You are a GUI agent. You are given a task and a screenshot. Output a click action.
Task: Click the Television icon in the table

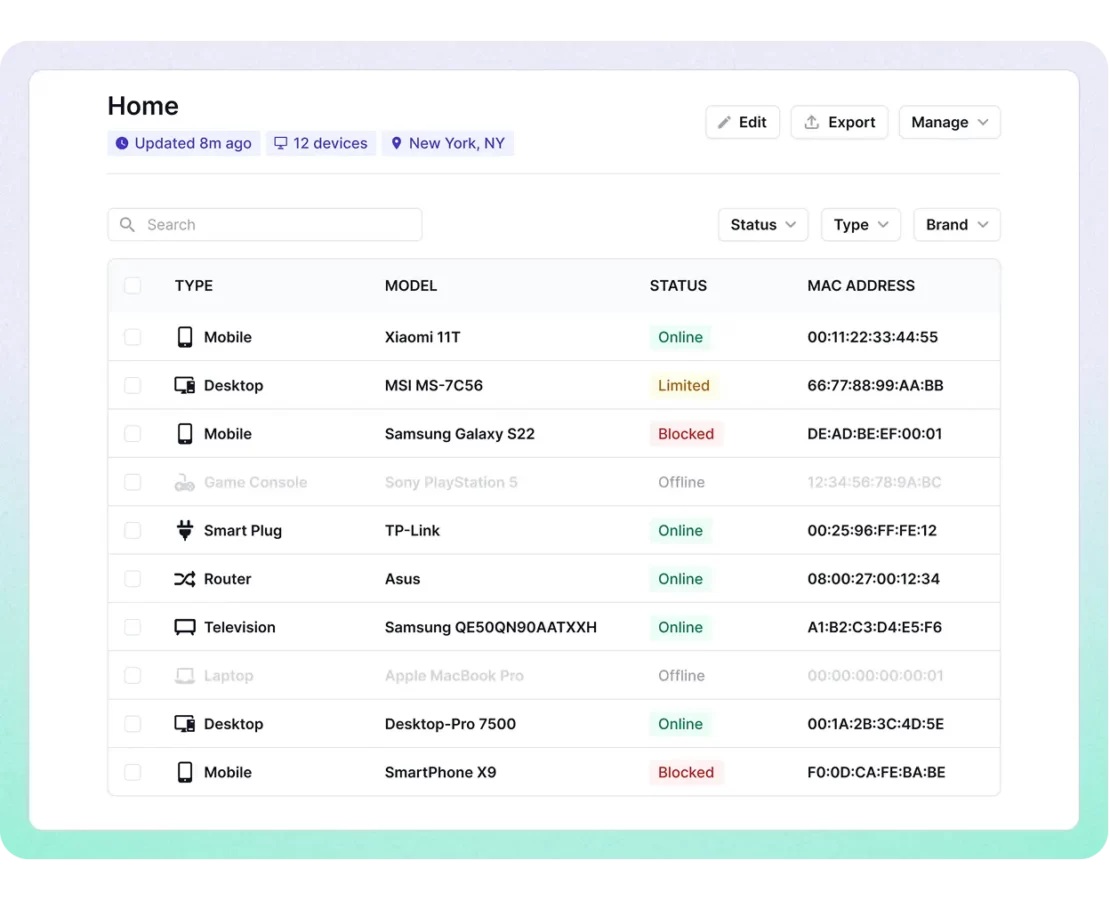tap(184, 628)
